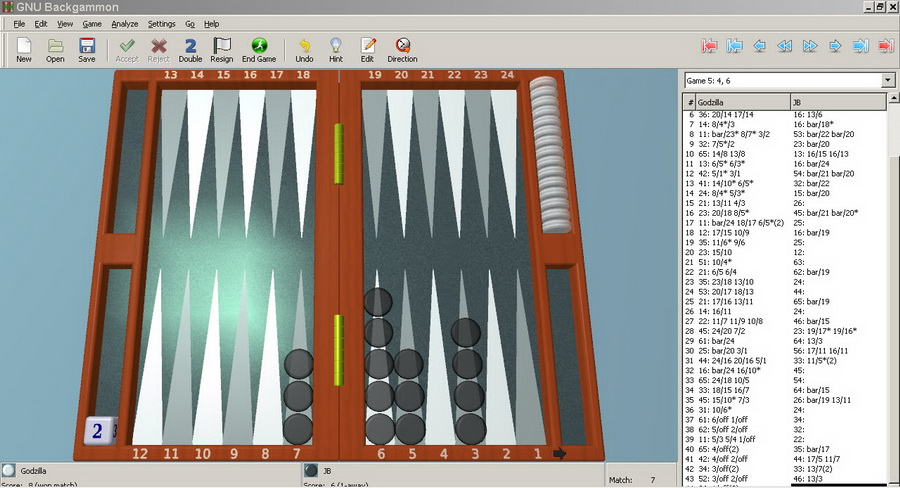The image size is (900, 488).
Task: Open the Edit menu
Action: click(41, 24)
